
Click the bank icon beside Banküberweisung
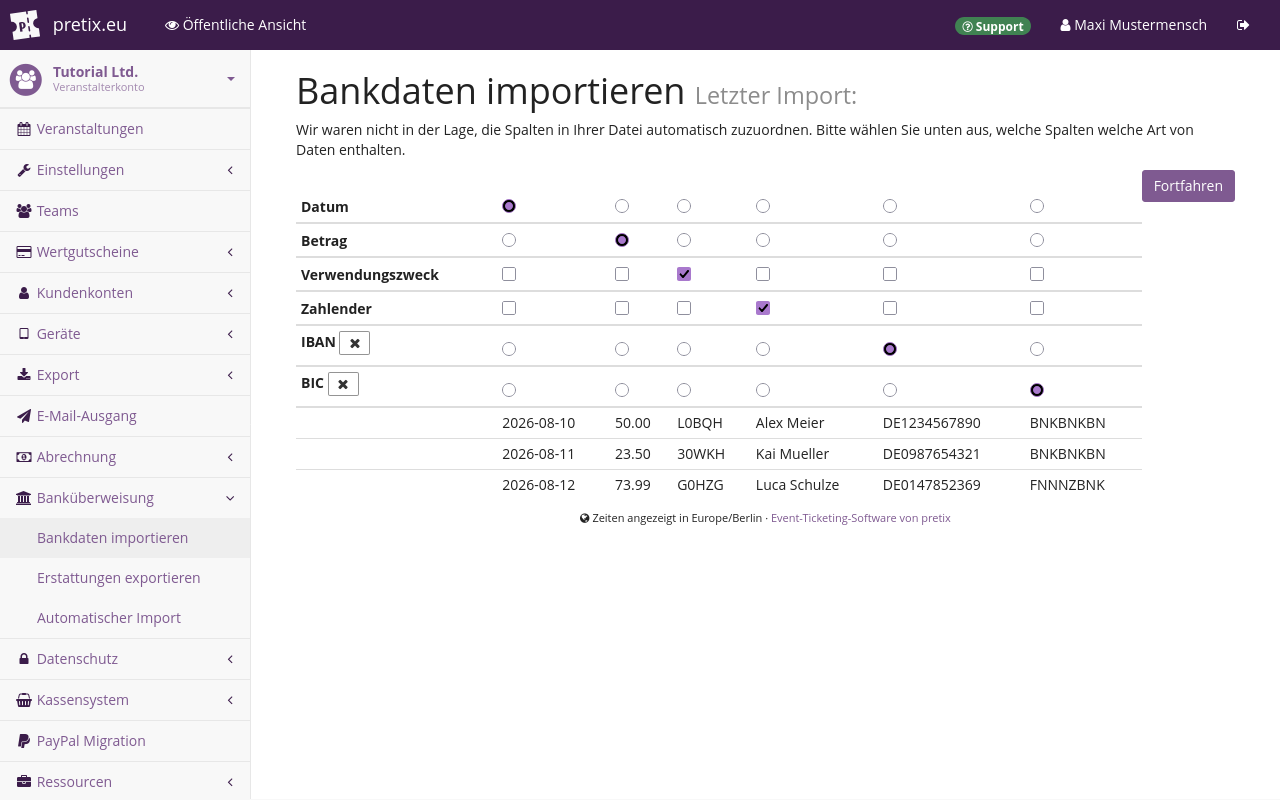tap(24, 498)
